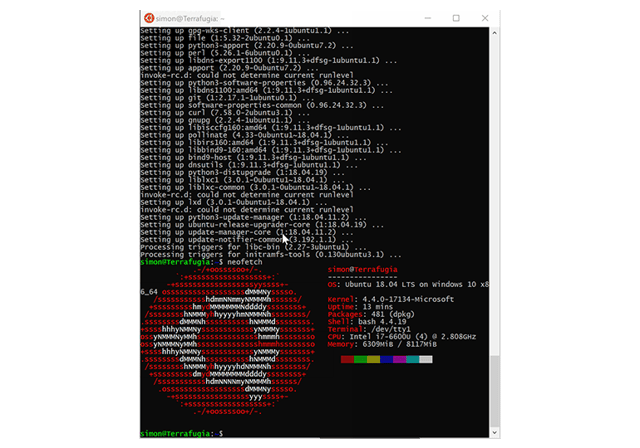Click the 'Setting up gnupg' output line

[x=227, y=120]
